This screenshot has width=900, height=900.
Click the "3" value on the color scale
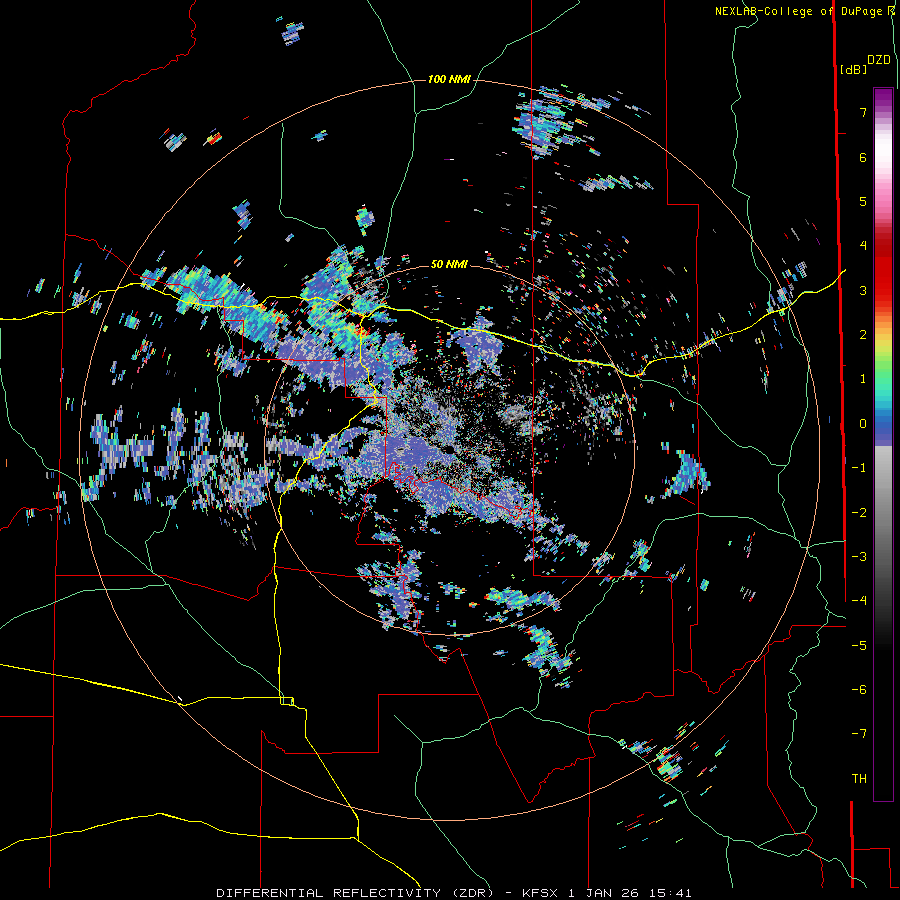click(x=863, y=290)
